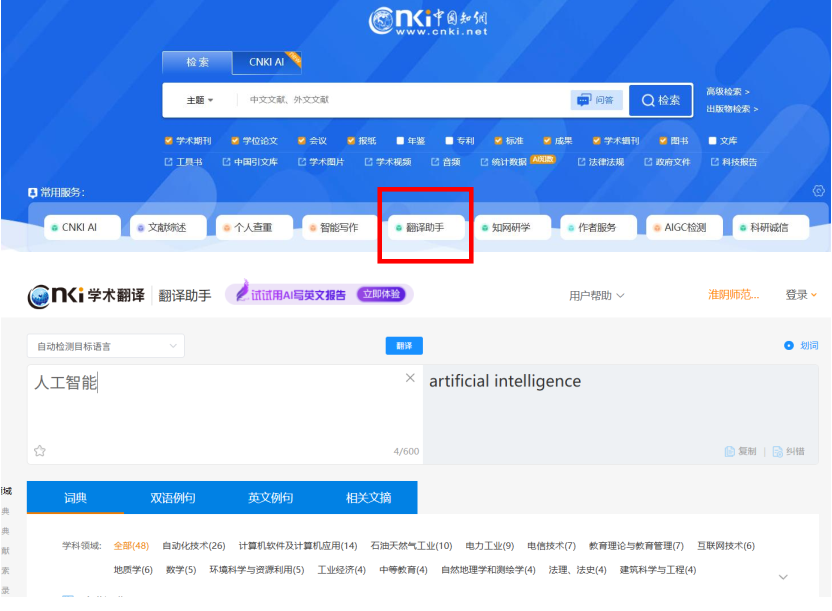Screen dimensions: 832x611
Task: Expand the 用户帮助 menu
Action: [596, 295]
